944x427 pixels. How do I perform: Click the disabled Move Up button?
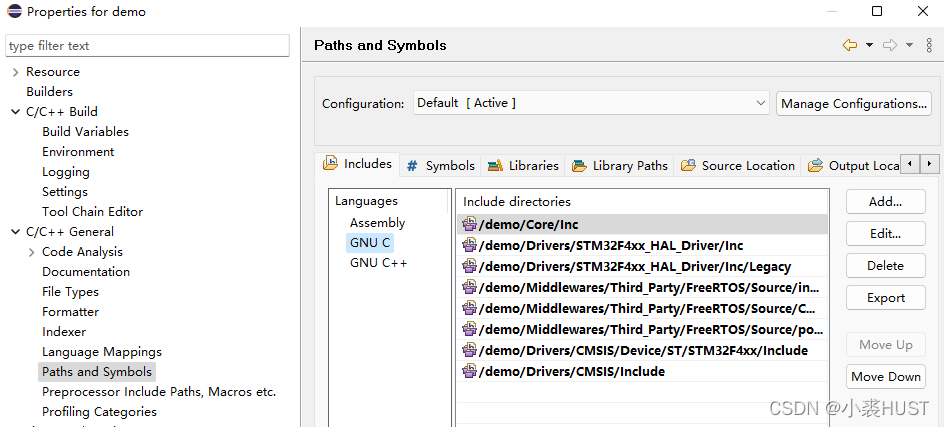(x=886, y=344)
